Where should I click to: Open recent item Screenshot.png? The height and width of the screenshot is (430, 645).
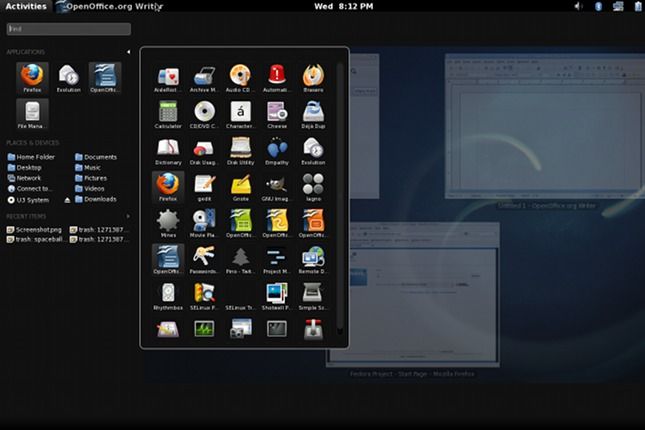pos(35,230)
